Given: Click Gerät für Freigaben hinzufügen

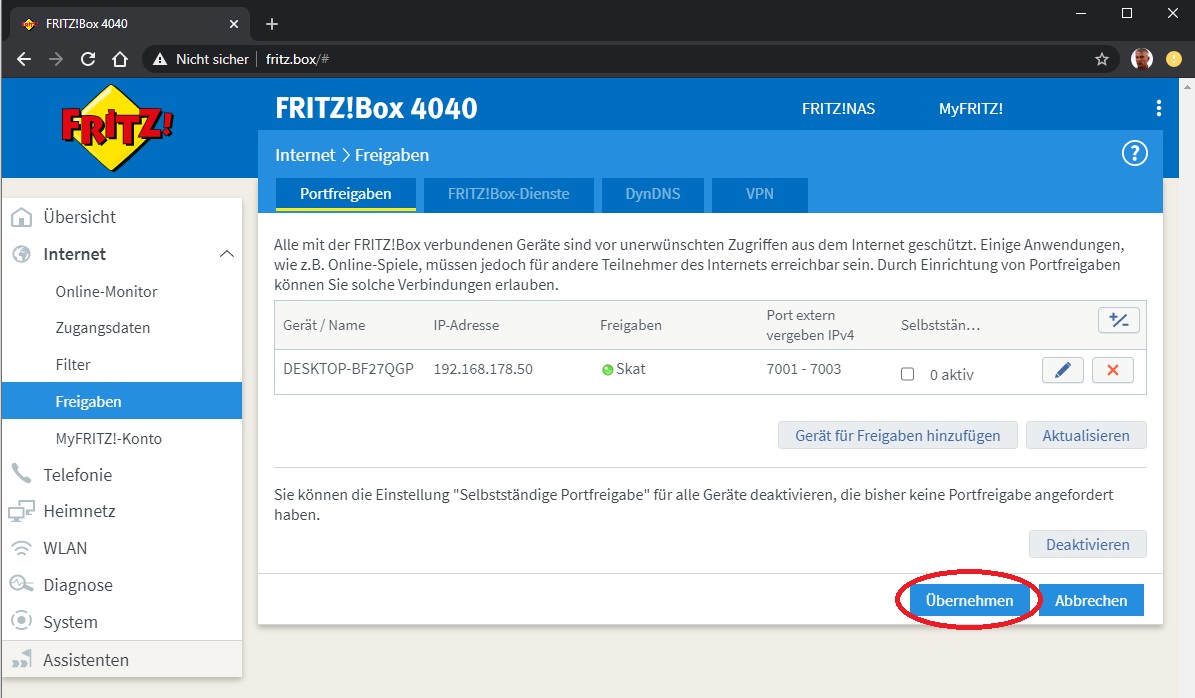Looking at the screenshot, I should point(897,436).
